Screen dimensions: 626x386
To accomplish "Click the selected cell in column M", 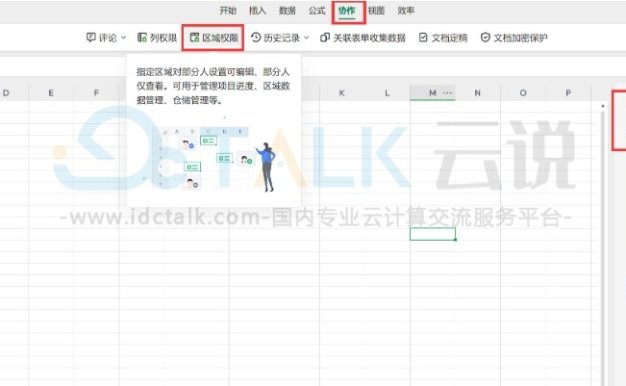I will pyautogui.click(x=433, y=234).
